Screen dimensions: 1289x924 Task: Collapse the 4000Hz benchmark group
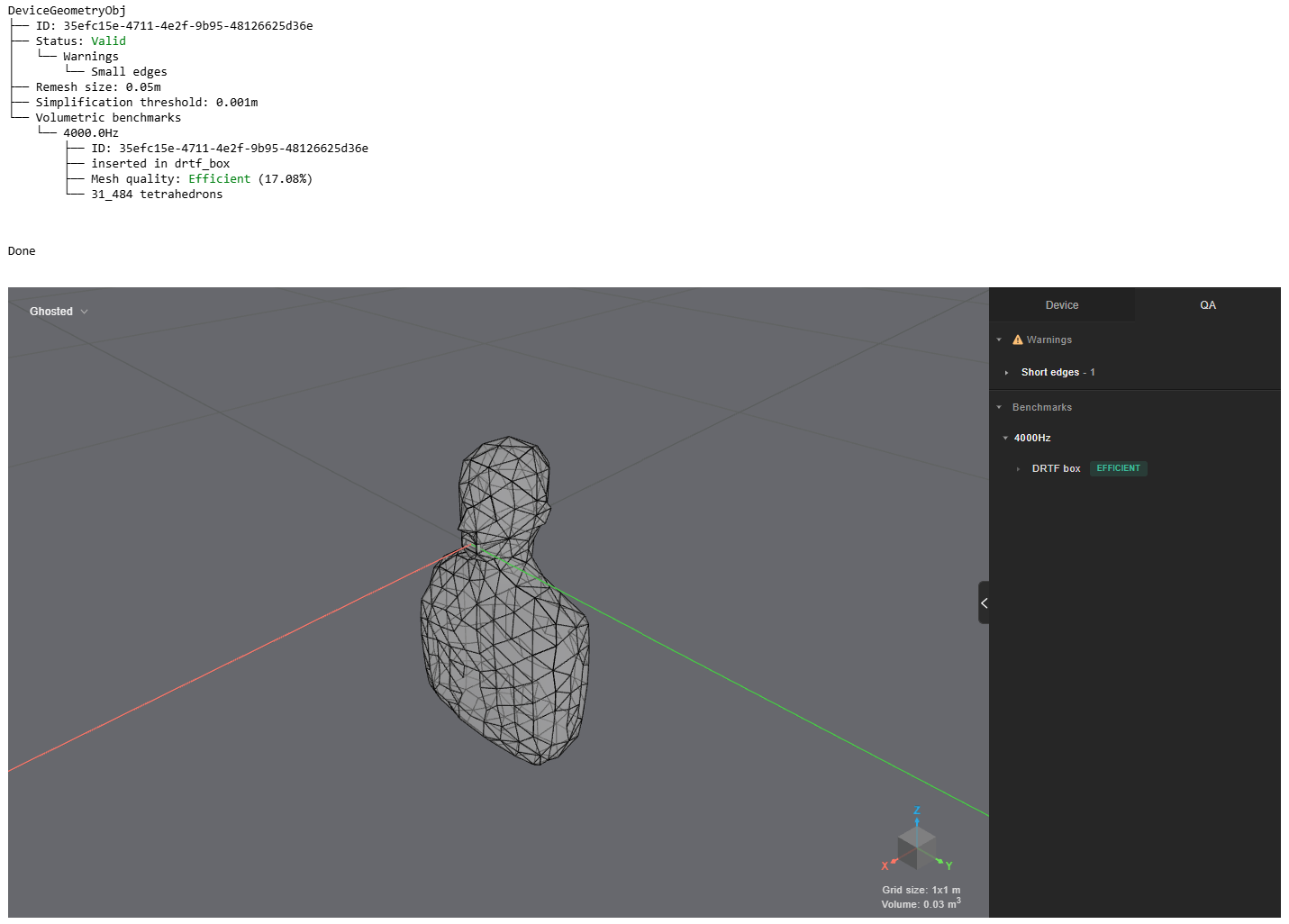[x=1005, y=439]
